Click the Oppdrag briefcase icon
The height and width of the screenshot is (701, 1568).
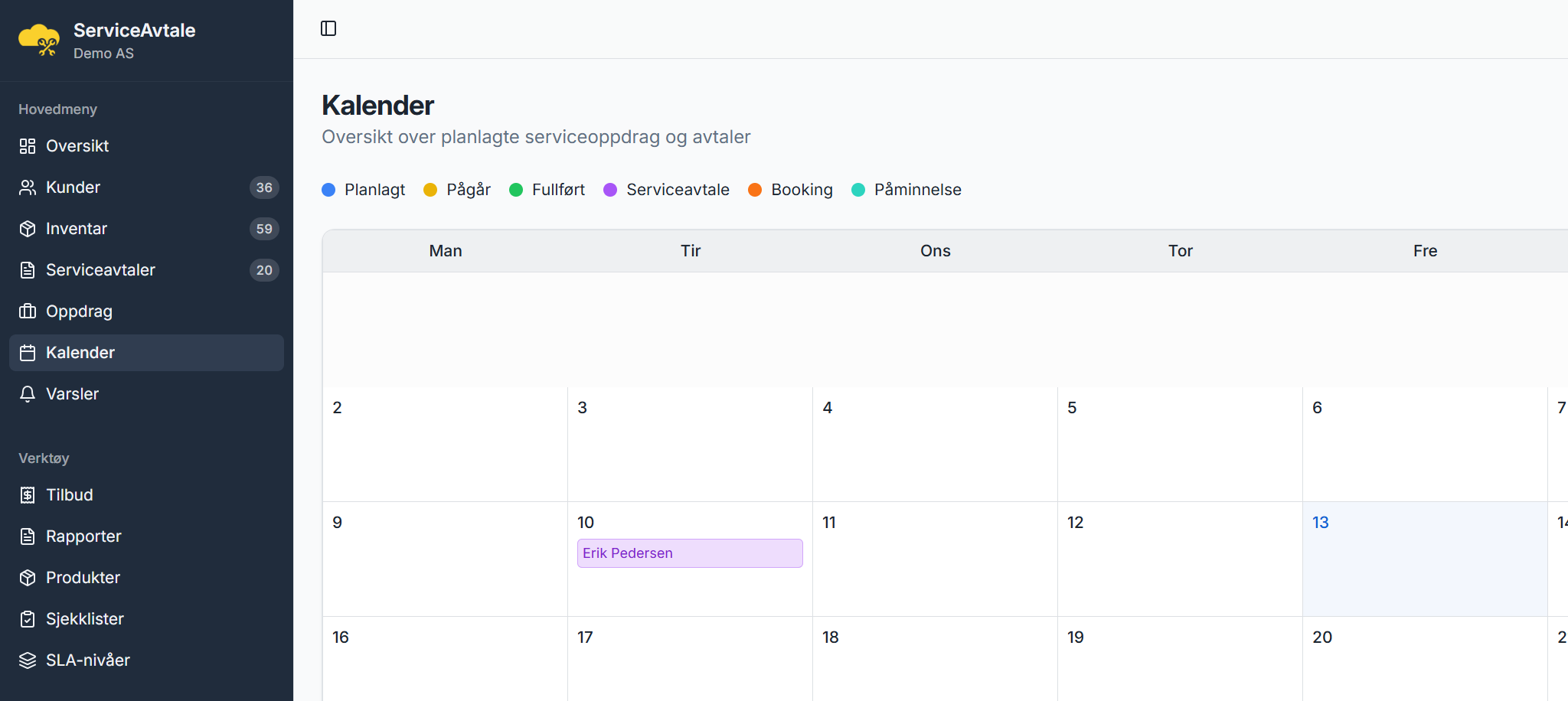coord(28,311)
